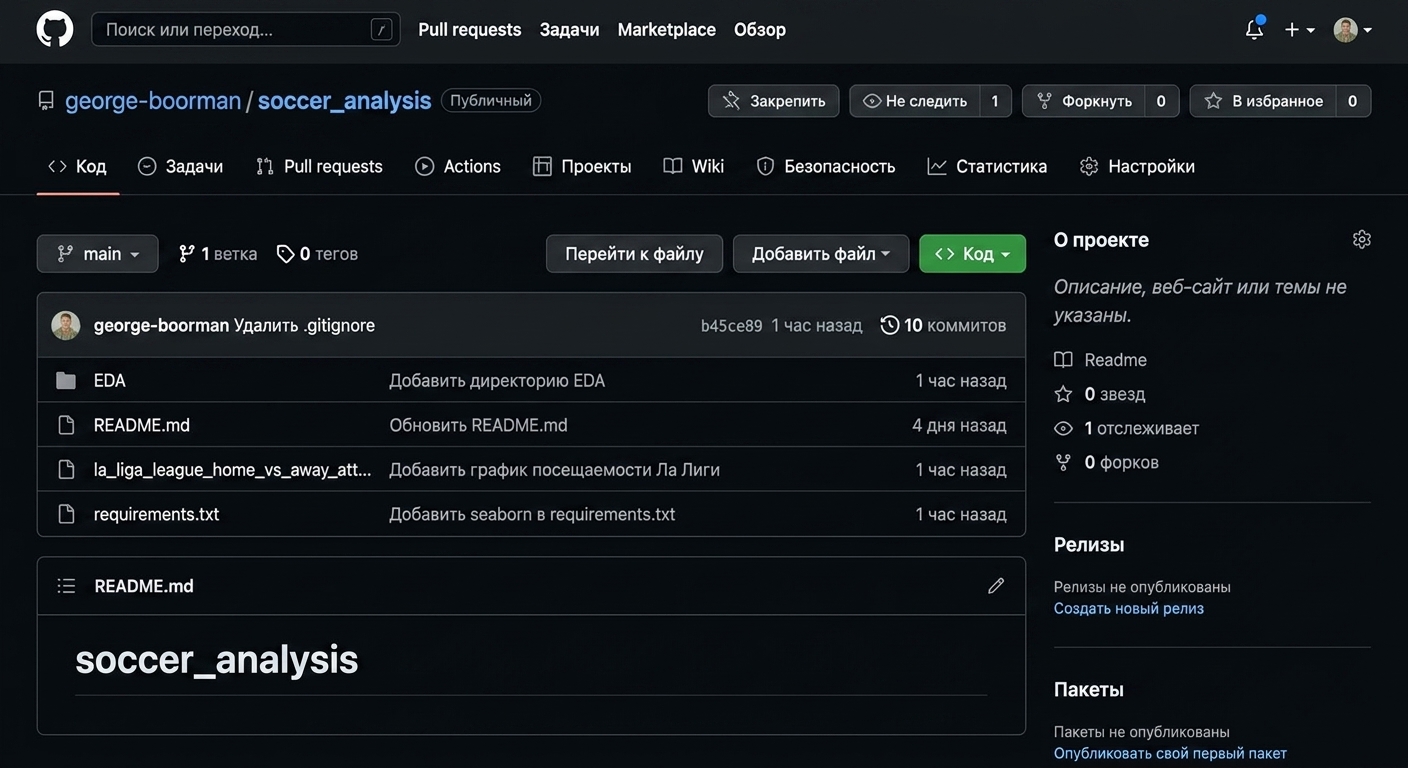Open the Релизы section heading
Image resolution: width=1408 pixels, height=768 pixels.
point(1089,545)
